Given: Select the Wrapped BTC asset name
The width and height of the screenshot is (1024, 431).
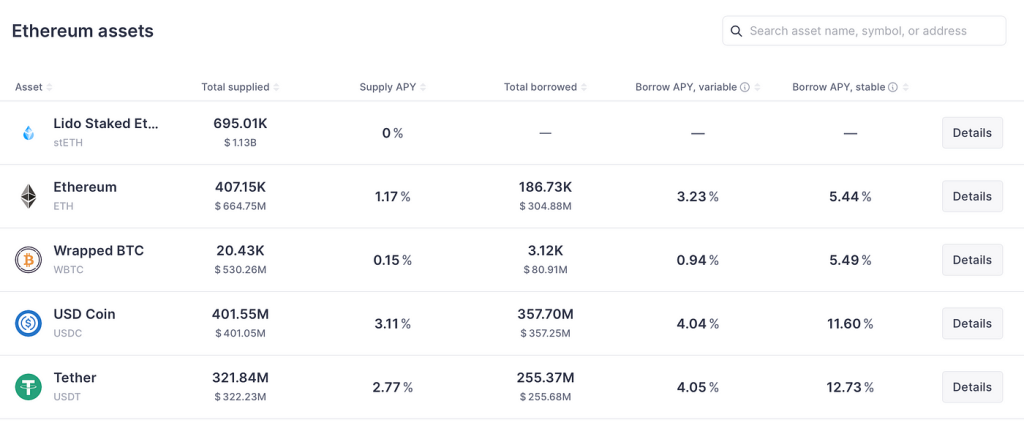Looking at the screenshot, I should (99, 250).
